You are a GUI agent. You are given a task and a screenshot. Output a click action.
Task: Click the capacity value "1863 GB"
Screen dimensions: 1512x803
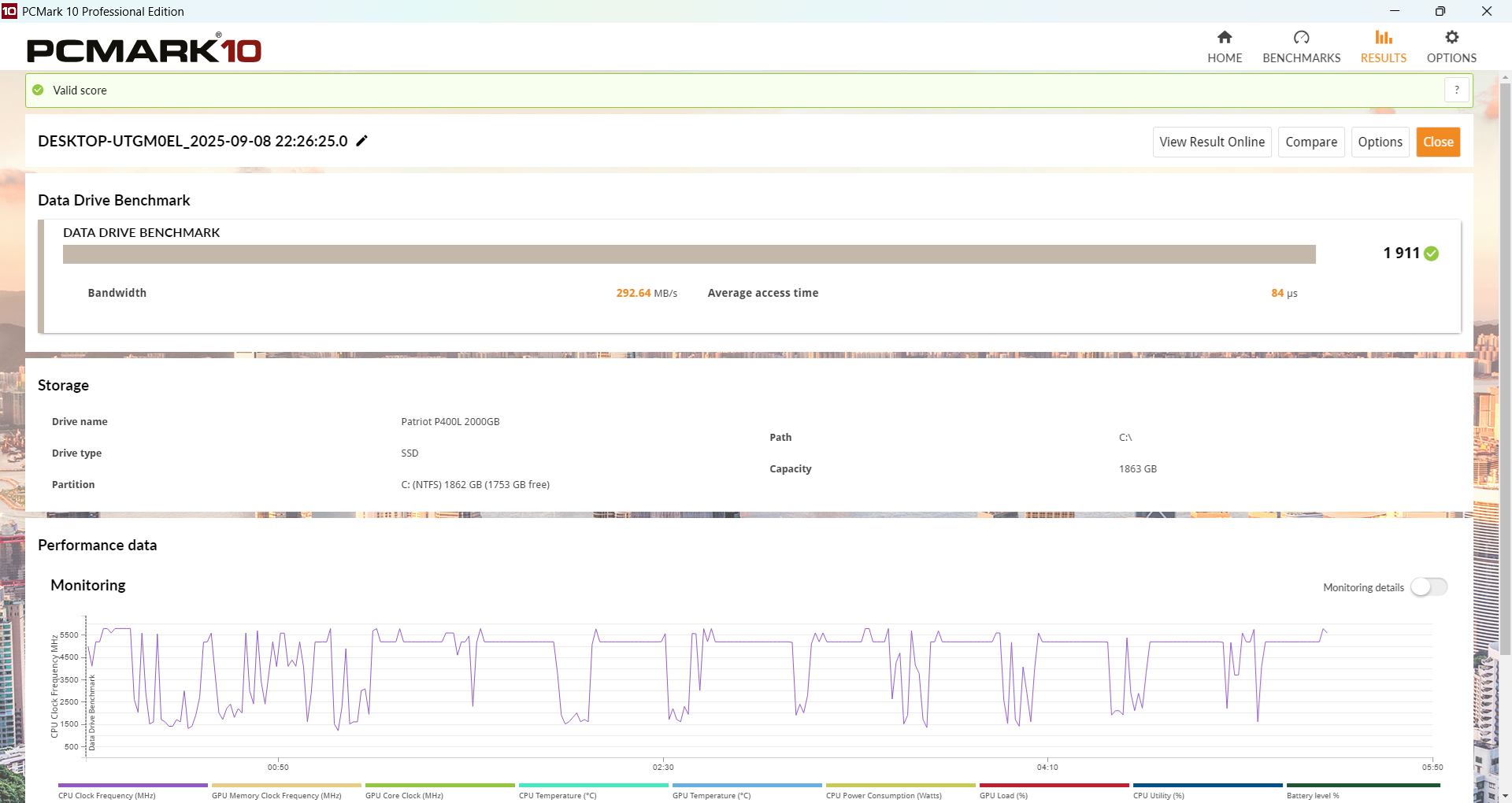click(x=1138, y=469)
